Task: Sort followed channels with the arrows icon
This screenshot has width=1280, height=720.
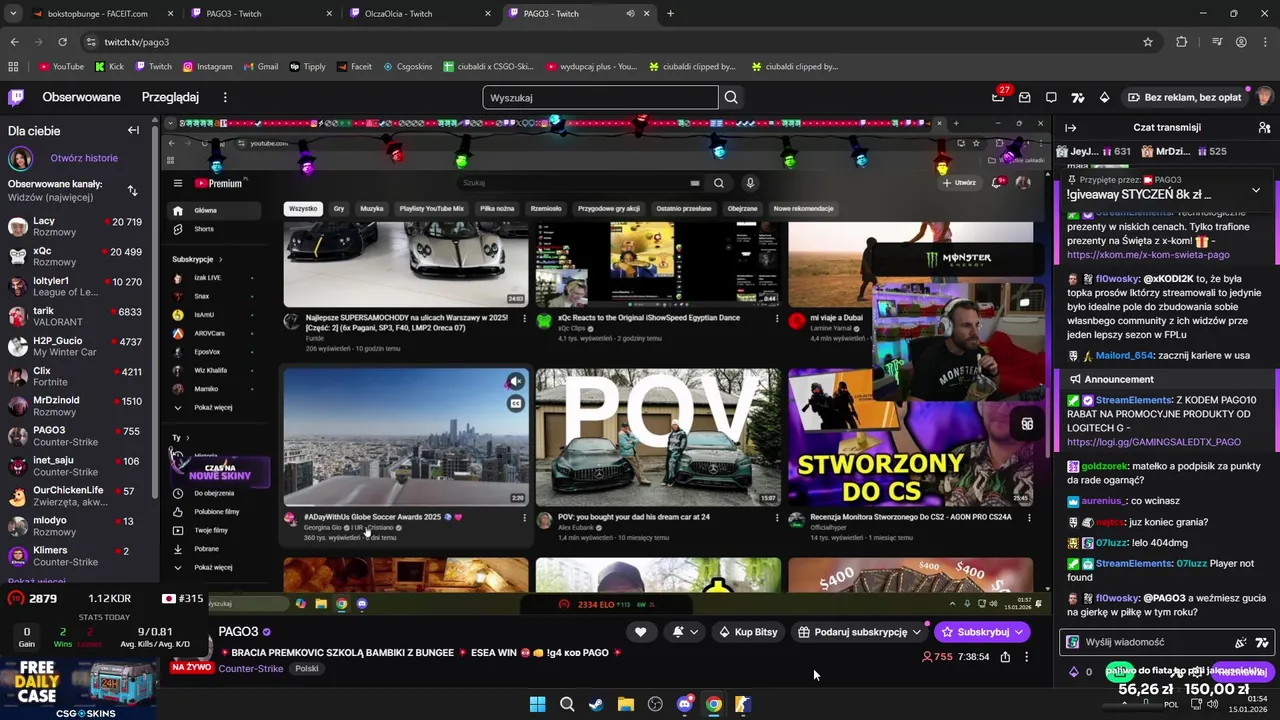Action: tap(132, 190)
